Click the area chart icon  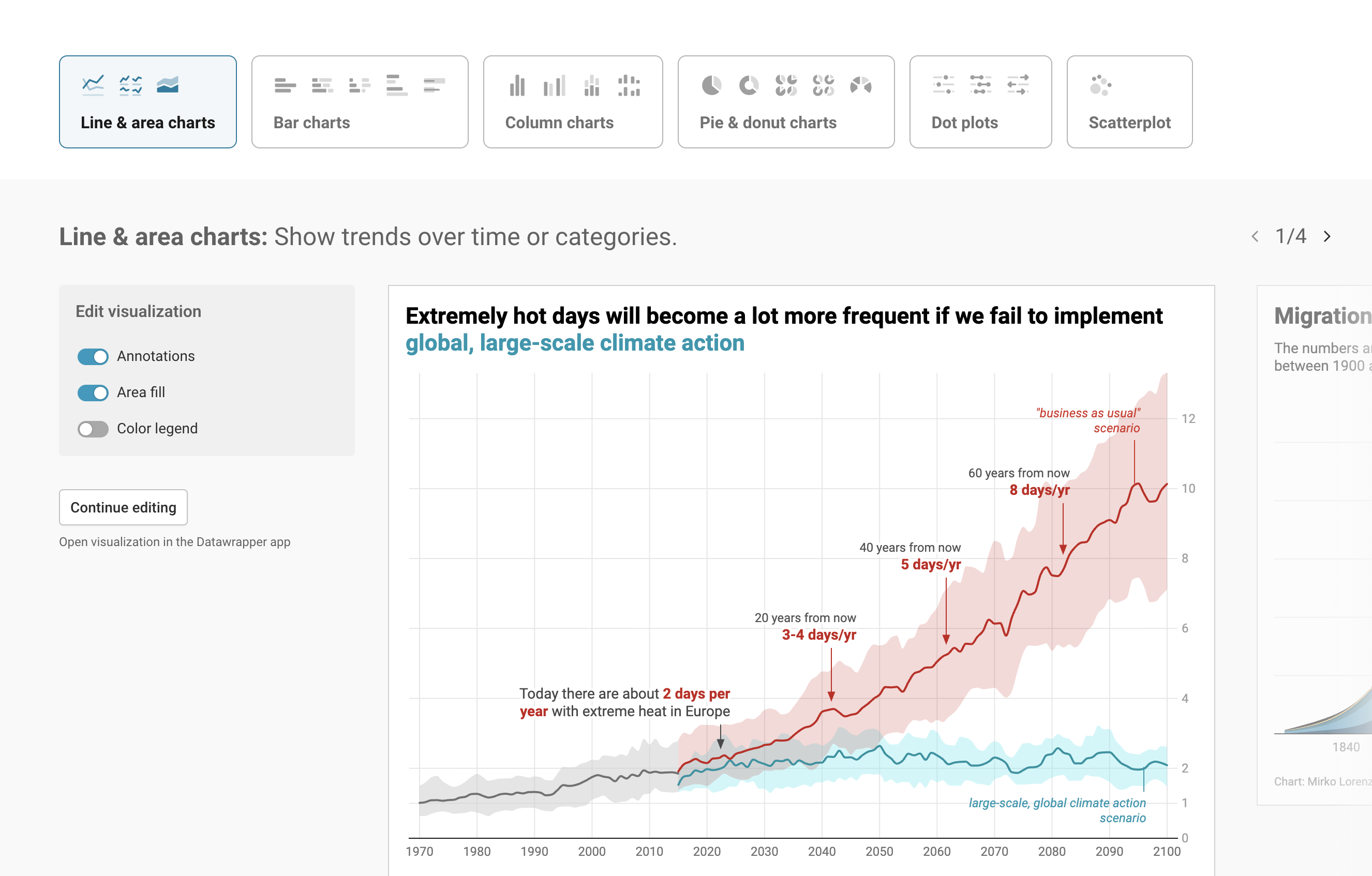168,85
